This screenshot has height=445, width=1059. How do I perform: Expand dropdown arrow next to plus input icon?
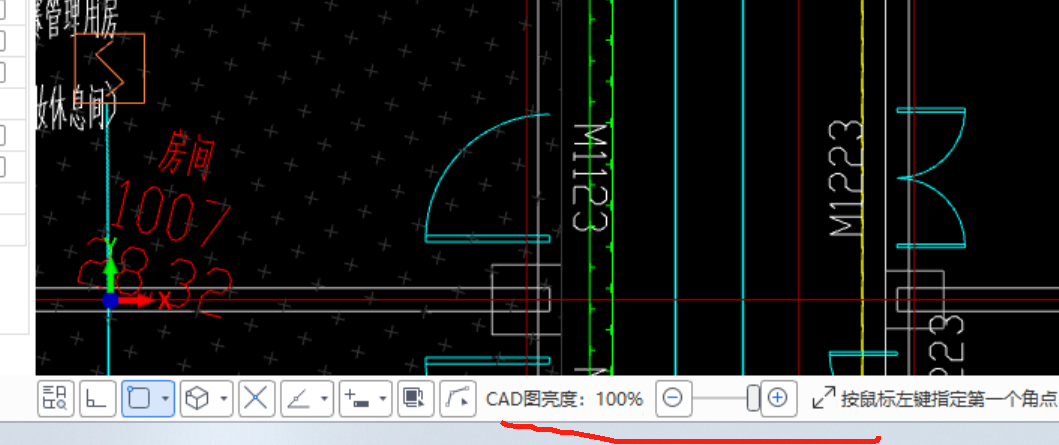point(384,399)
